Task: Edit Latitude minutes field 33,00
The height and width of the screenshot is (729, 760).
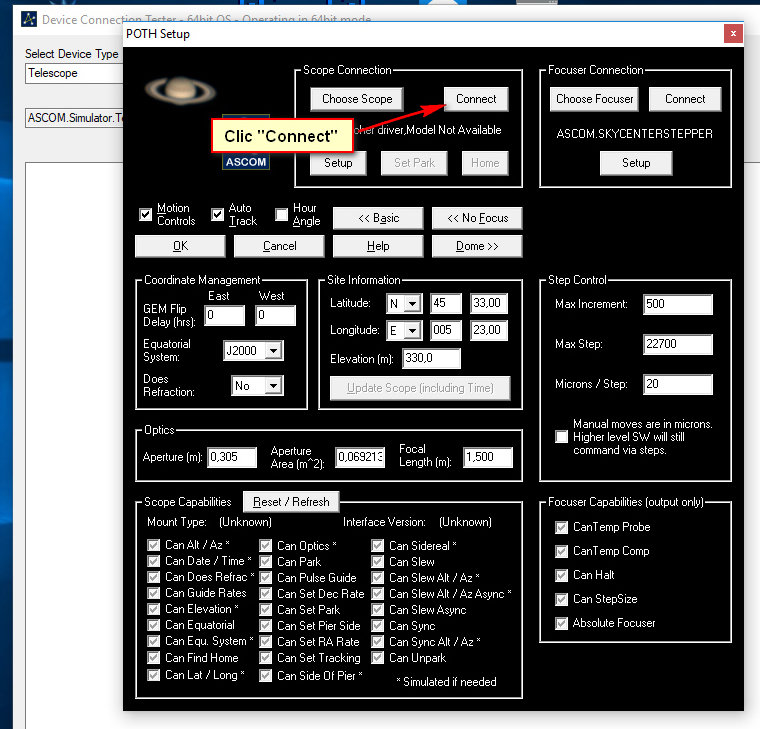Action: pyautogui.click(x=489, y=303)
